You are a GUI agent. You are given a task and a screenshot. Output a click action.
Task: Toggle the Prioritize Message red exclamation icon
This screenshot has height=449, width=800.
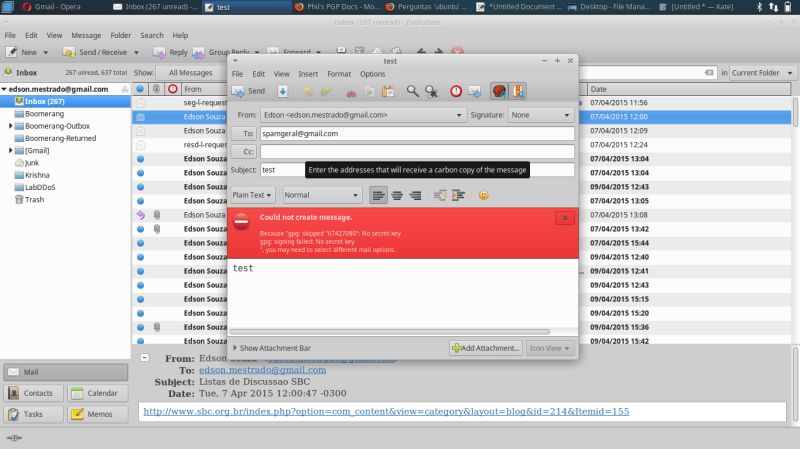pos(456,91)
